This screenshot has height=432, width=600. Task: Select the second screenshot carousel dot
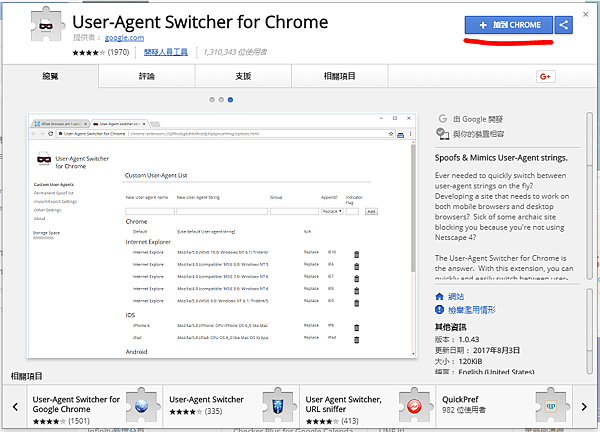pos(221,100)
